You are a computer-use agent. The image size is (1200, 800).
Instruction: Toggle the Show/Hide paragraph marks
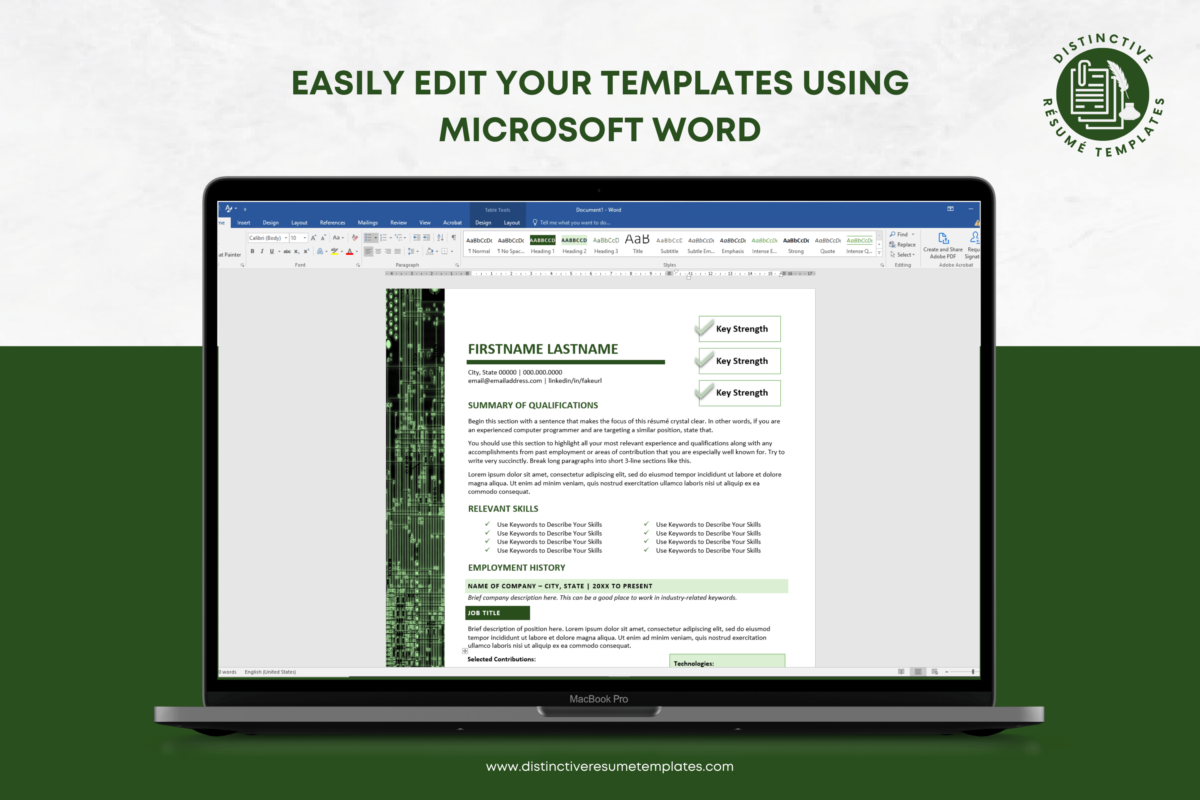(453, 237)
